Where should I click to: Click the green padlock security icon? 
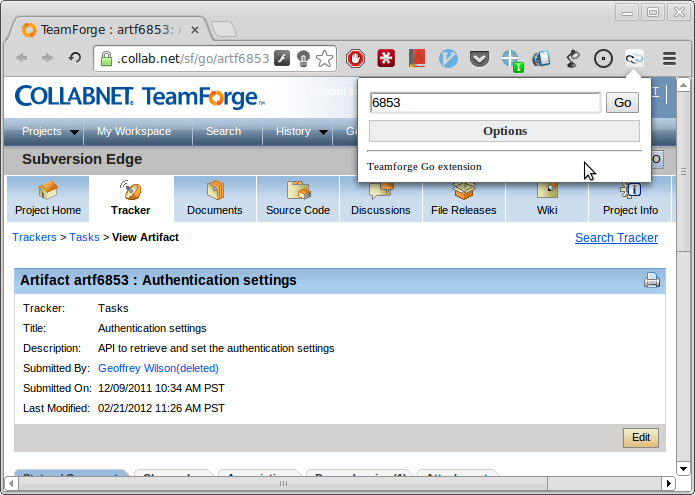pos(106,58)
